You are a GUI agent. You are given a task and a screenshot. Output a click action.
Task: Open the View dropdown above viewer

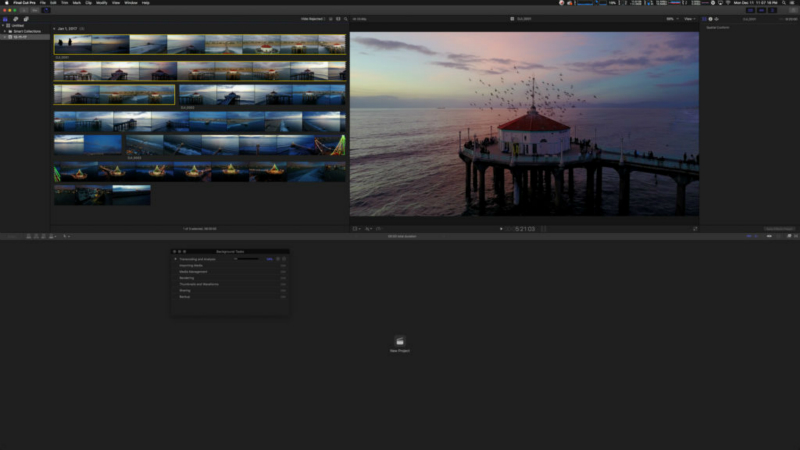pyautogui.click(x=690, y=18)
